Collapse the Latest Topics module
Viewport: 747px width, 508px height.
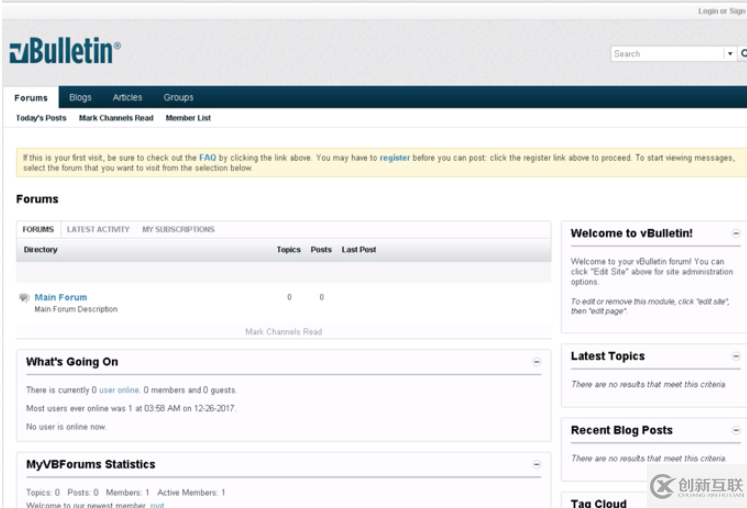coord(736,356)
